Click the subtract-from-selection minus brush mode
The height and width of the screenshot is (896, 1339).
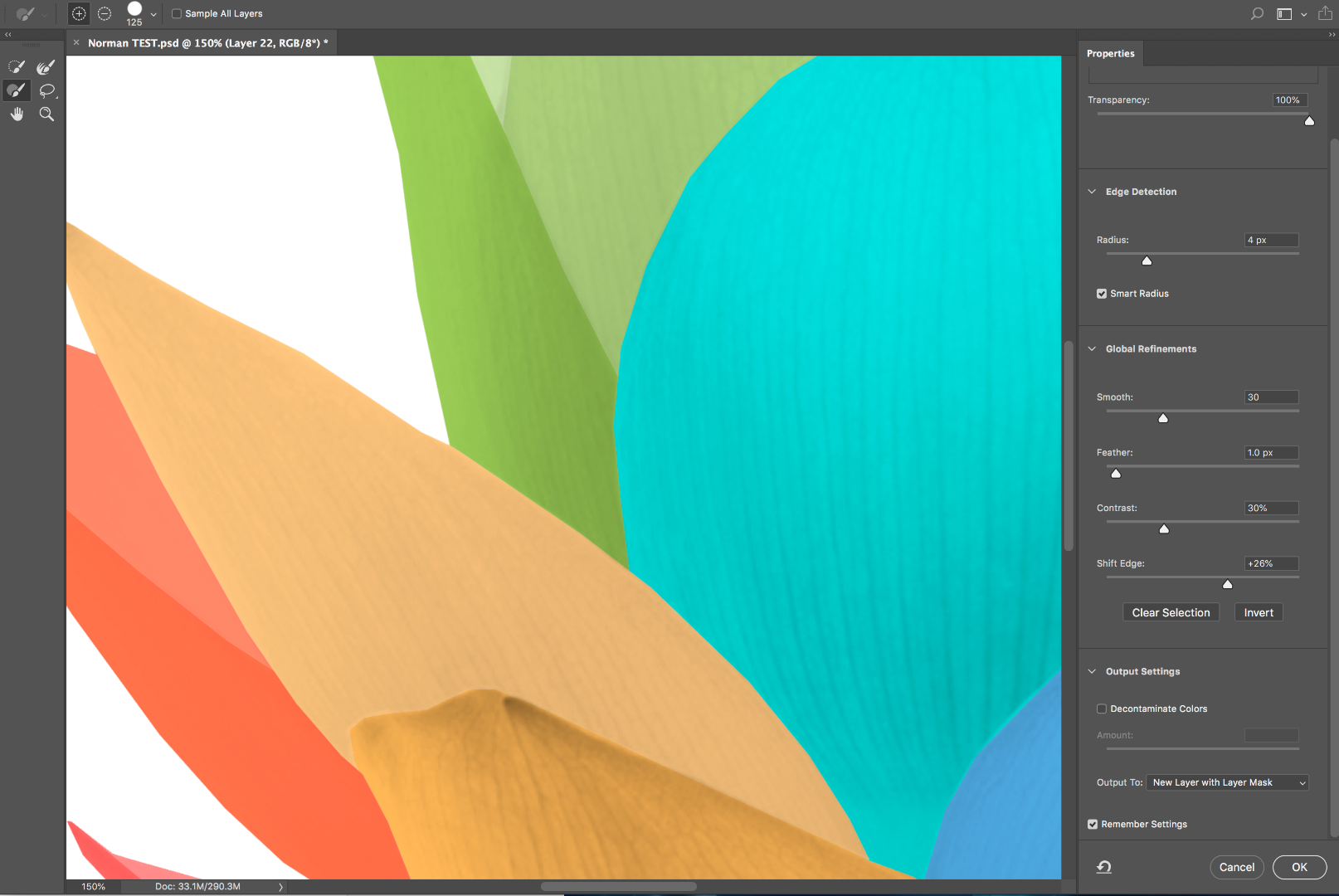tap(105, 13)
